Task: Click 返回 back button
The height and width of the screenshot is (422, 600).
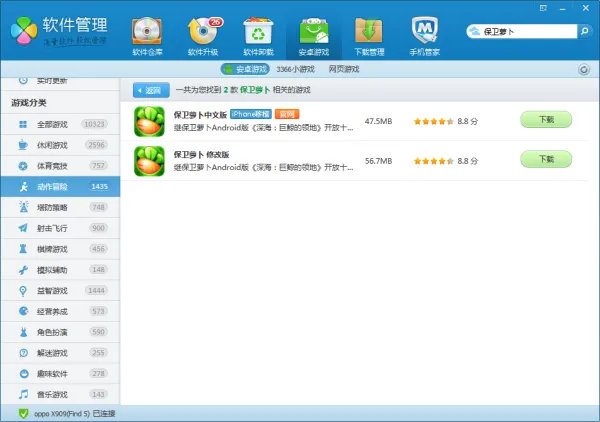Action: (150, 90)
